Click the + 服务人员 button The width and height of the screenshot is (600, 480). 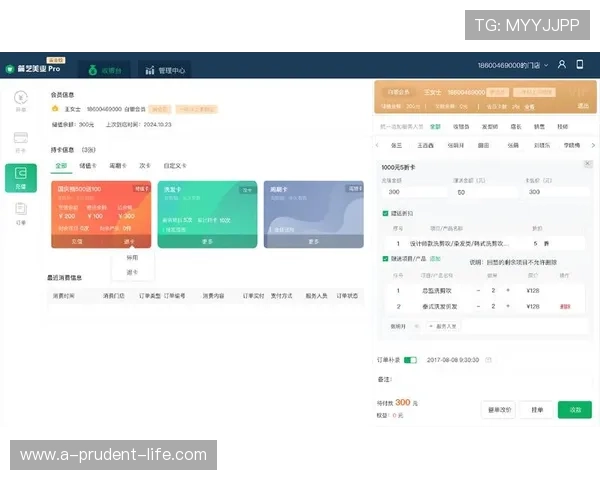[443, 326]
